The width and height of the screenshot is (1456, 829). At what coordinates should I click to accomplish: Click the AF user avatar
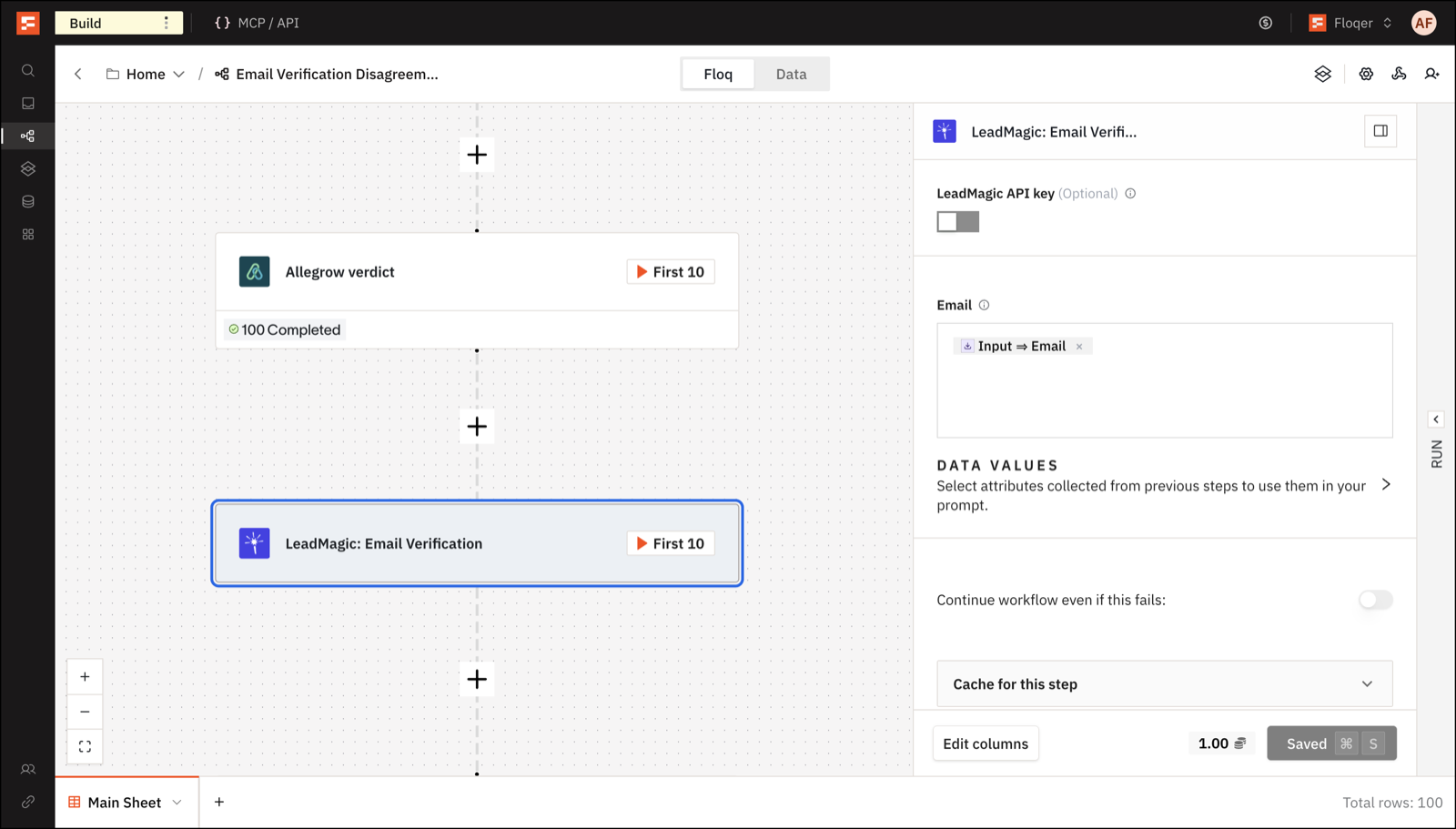click(x=1424, y=23)
